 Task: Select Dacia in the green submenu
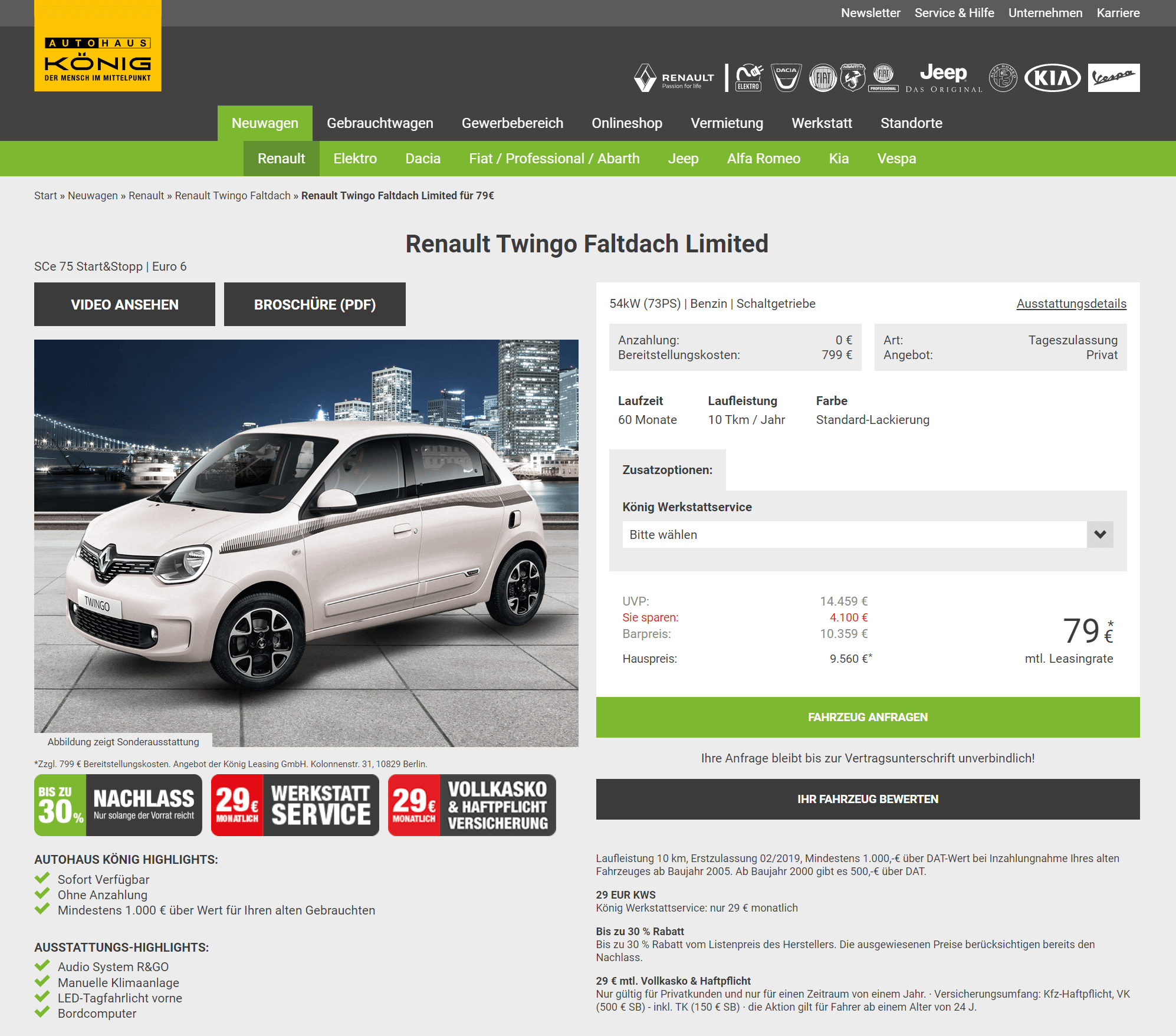tap(423, 159)
